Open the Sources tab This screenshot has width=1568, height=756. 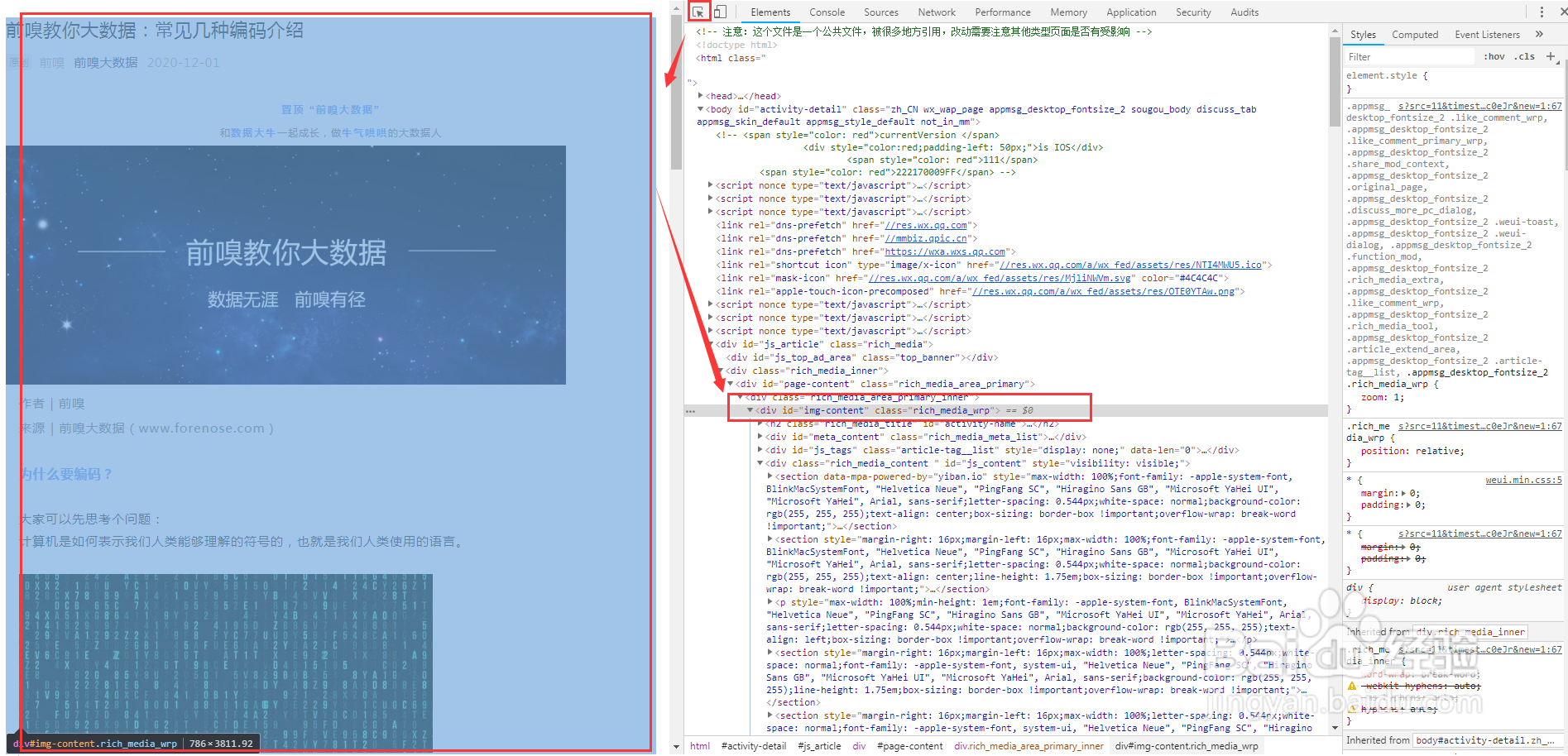(880, 12)
